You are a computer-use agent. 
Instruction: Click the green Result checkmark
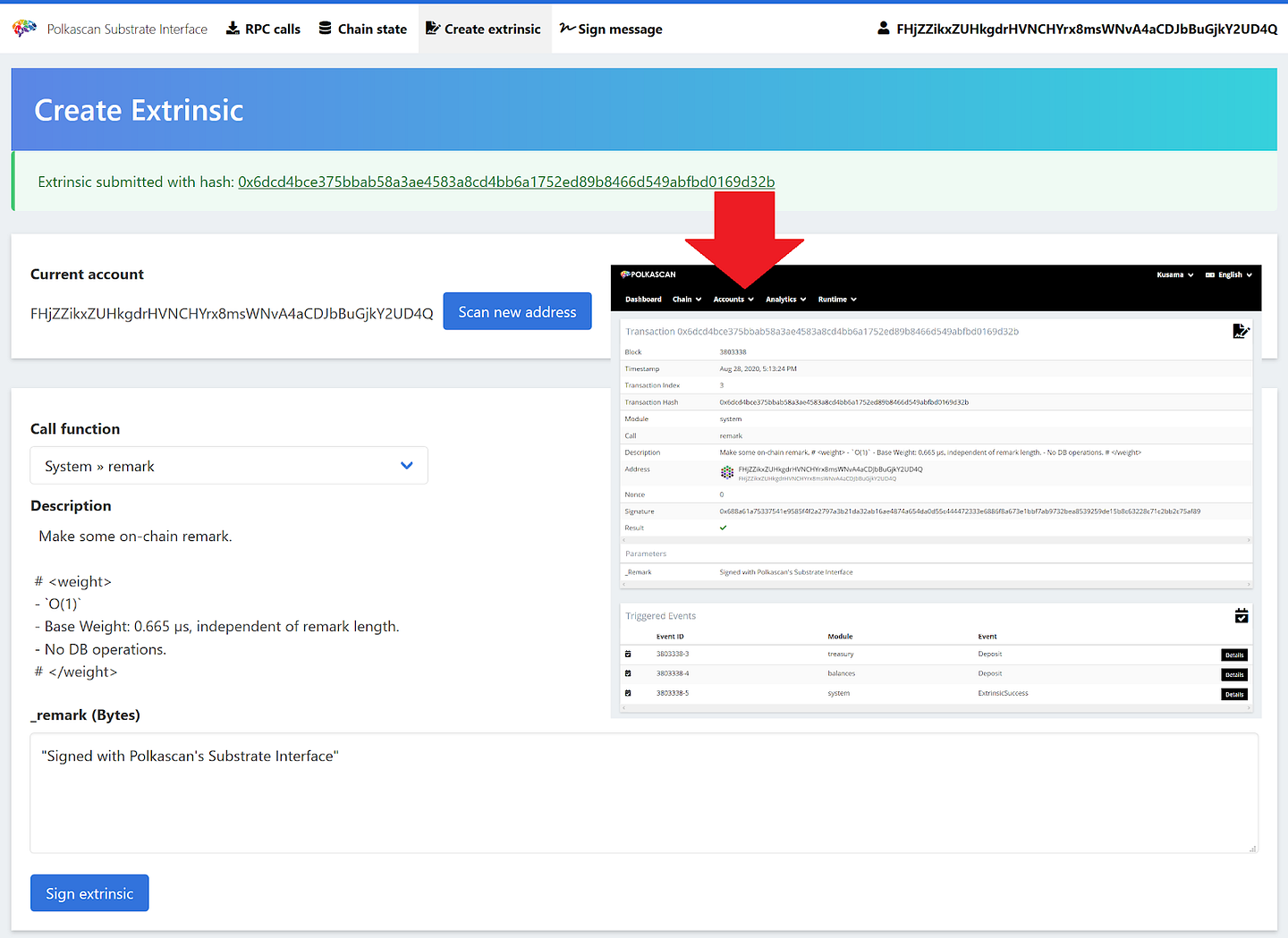pos(724,528)
